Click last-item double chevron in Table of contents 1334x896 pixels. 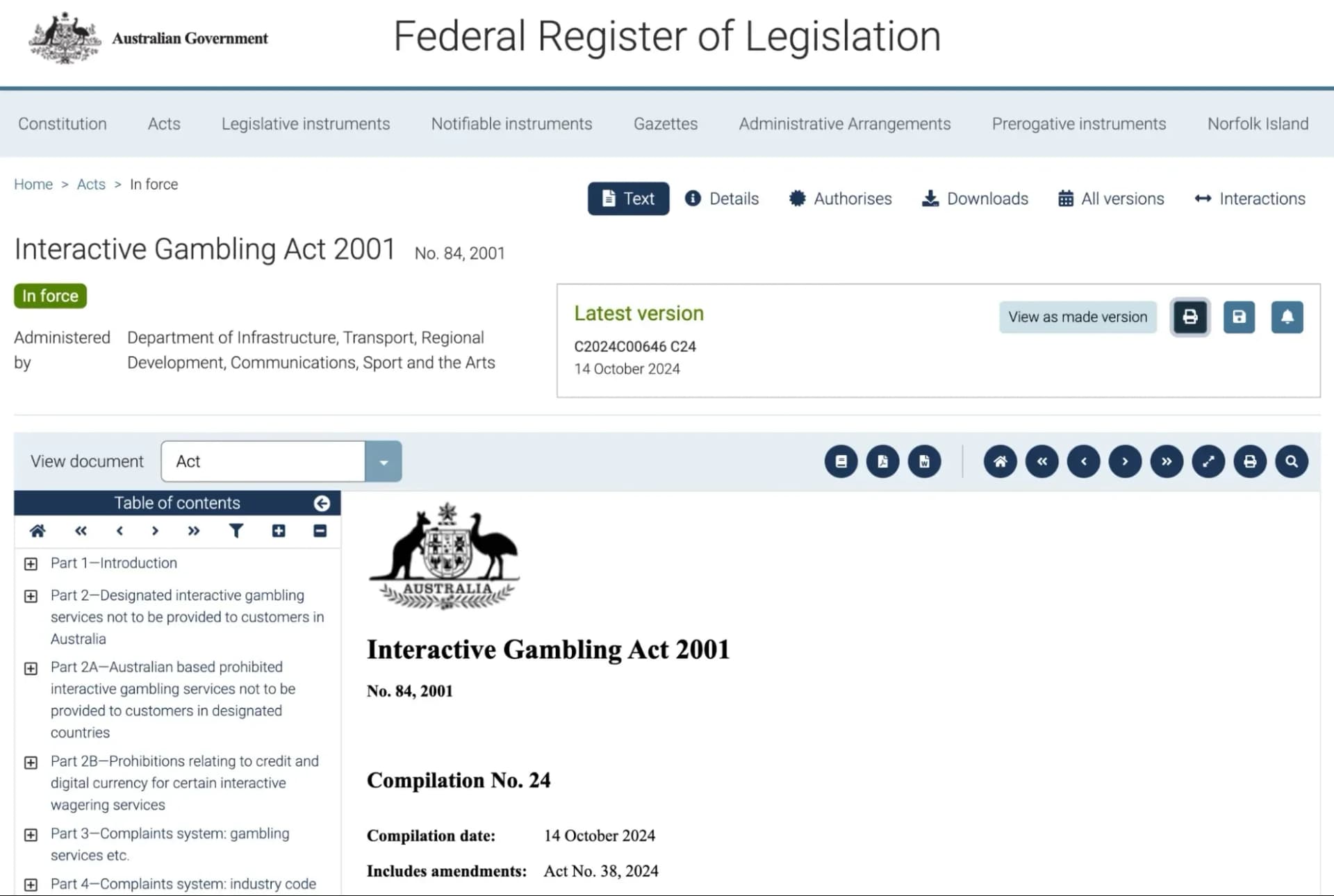(194, 531)
